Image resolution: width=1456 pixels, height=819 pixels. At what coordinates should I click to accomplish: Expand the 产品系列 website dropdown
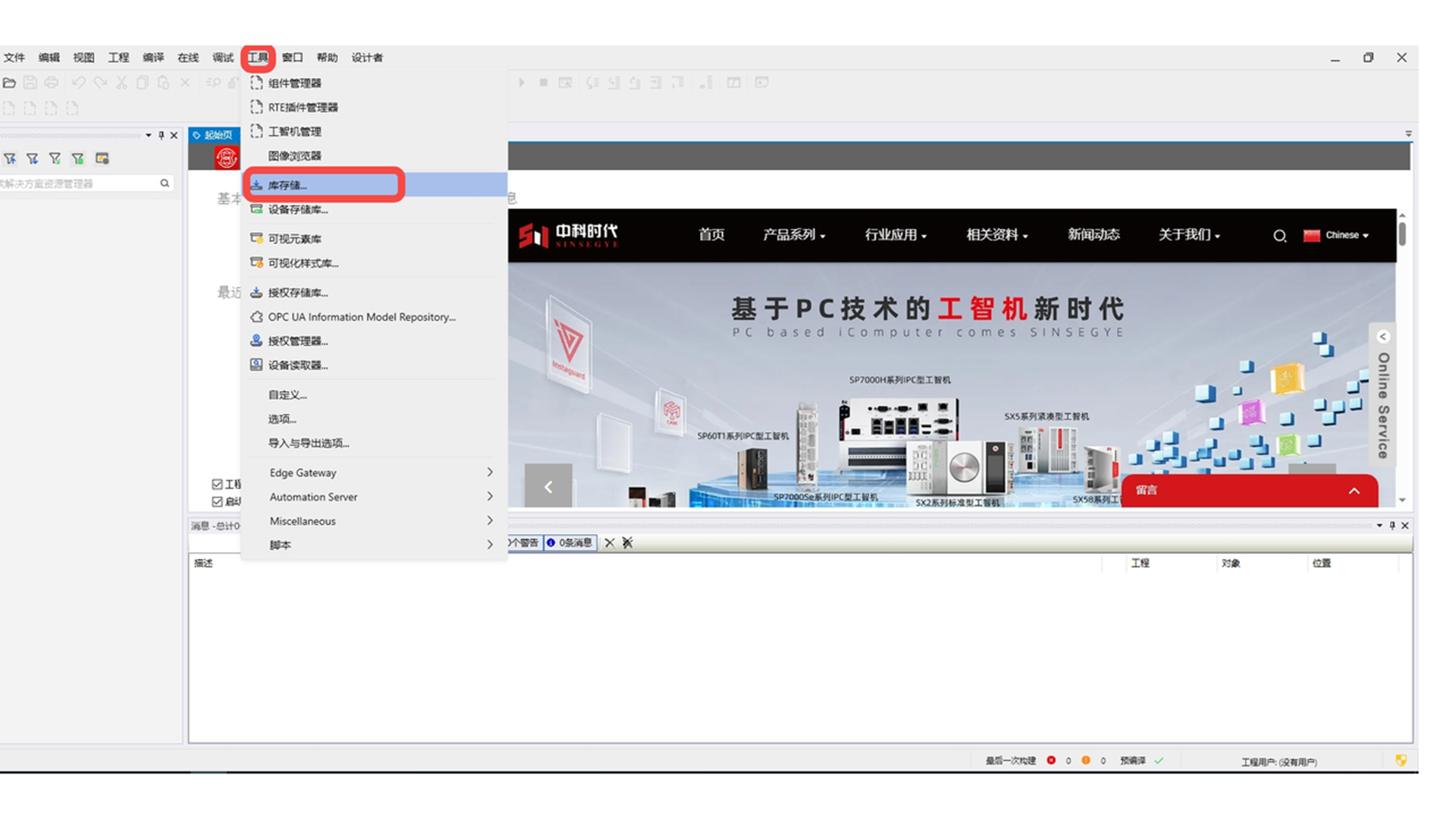(x=793, y=235)
